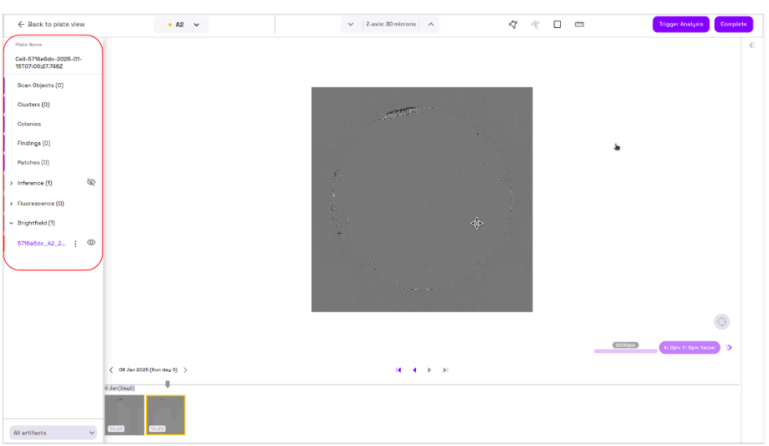Click the back arrow to plate view
This screenshot has width=769, height=446.
coord(21,24)
